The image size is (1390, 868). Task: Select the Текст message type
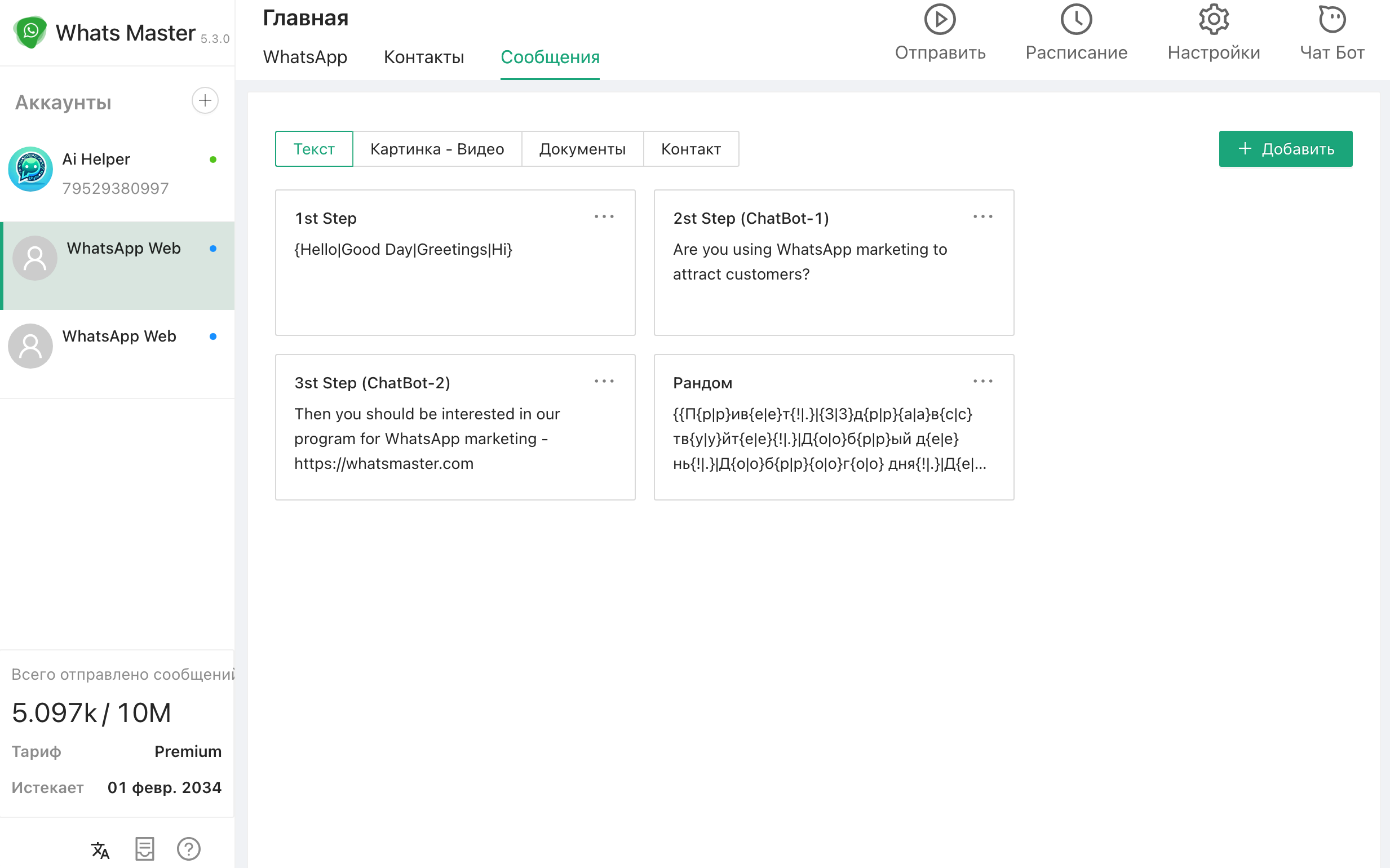tap(313, 149)
